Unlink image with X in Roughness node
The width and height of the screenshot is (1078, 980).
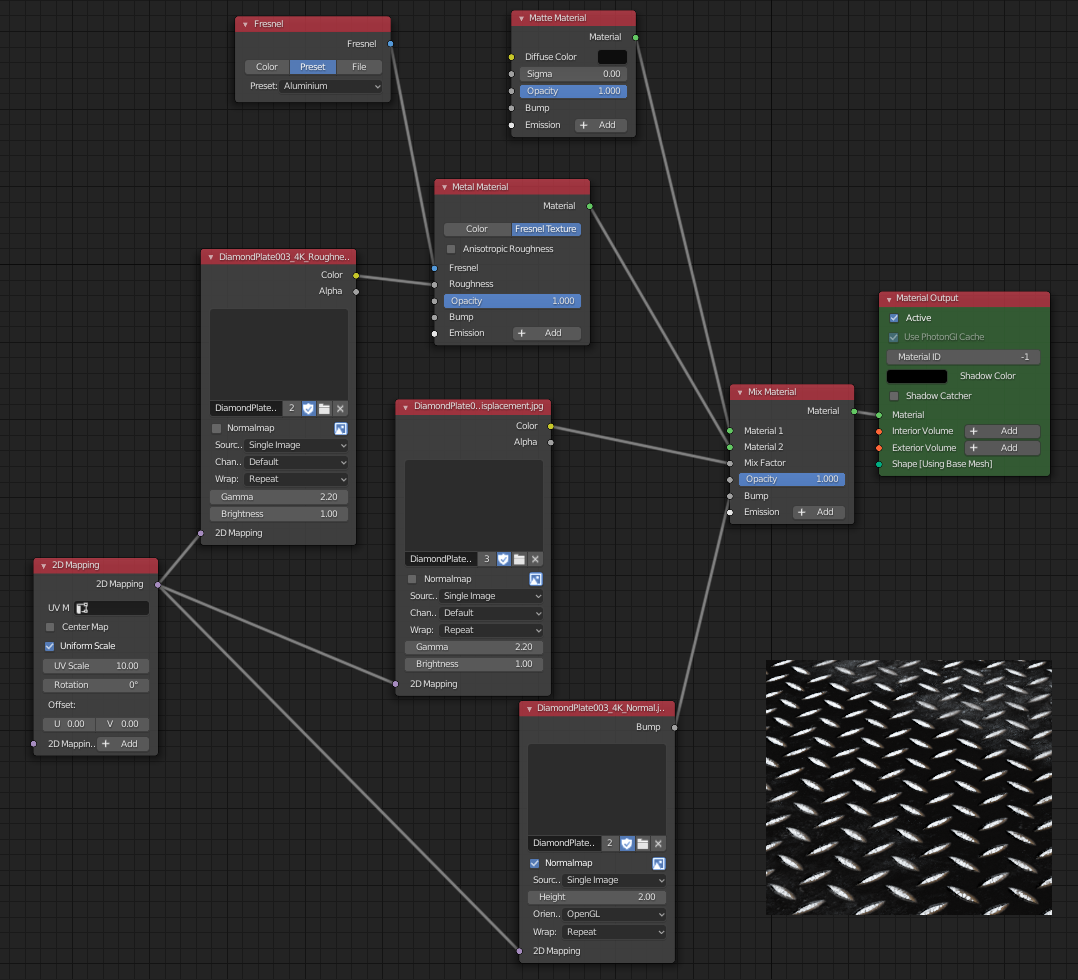340,408
